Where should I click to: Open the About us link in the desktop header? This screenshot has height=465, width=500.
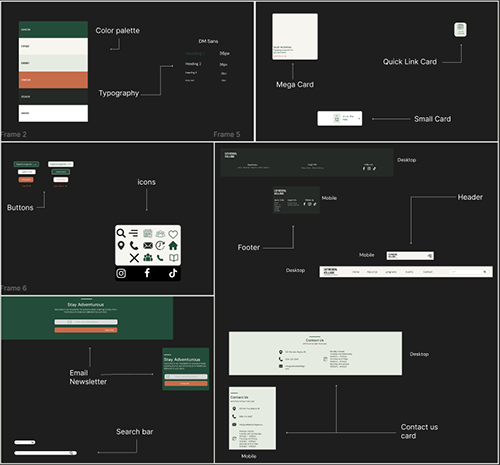tap(372, 272)
